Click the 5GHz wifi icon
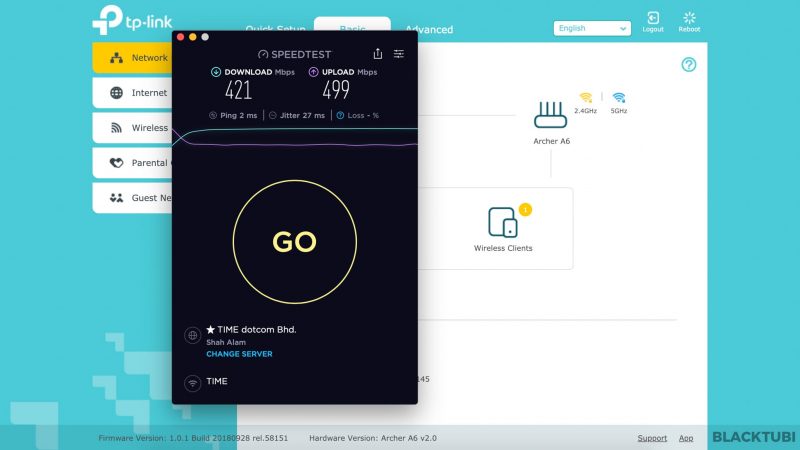Image resolution: width=800 pixels, height=450 pixels. [x=619, y=98]
